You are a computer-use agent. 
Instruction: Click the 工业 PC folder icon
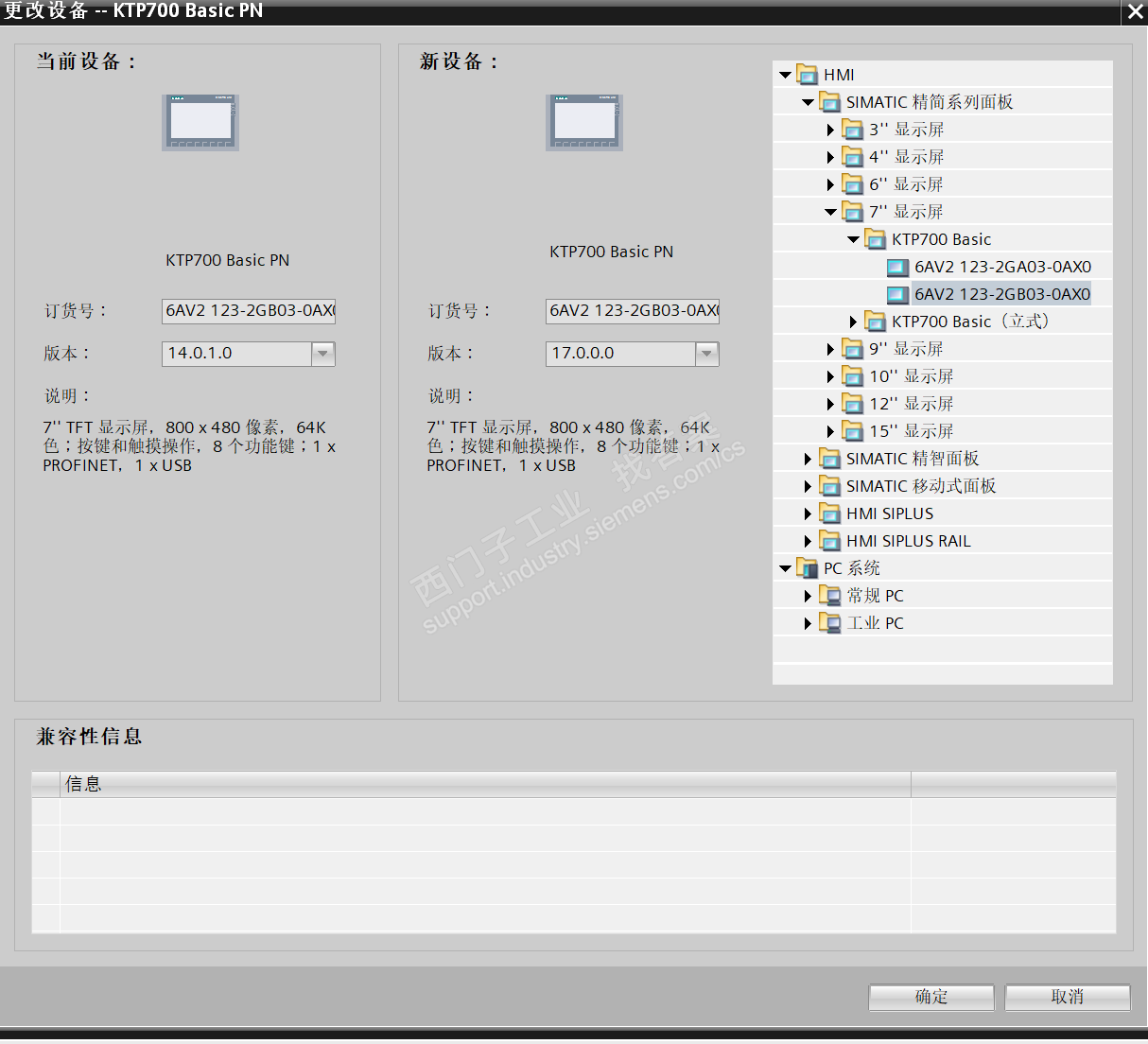[829, 623]
